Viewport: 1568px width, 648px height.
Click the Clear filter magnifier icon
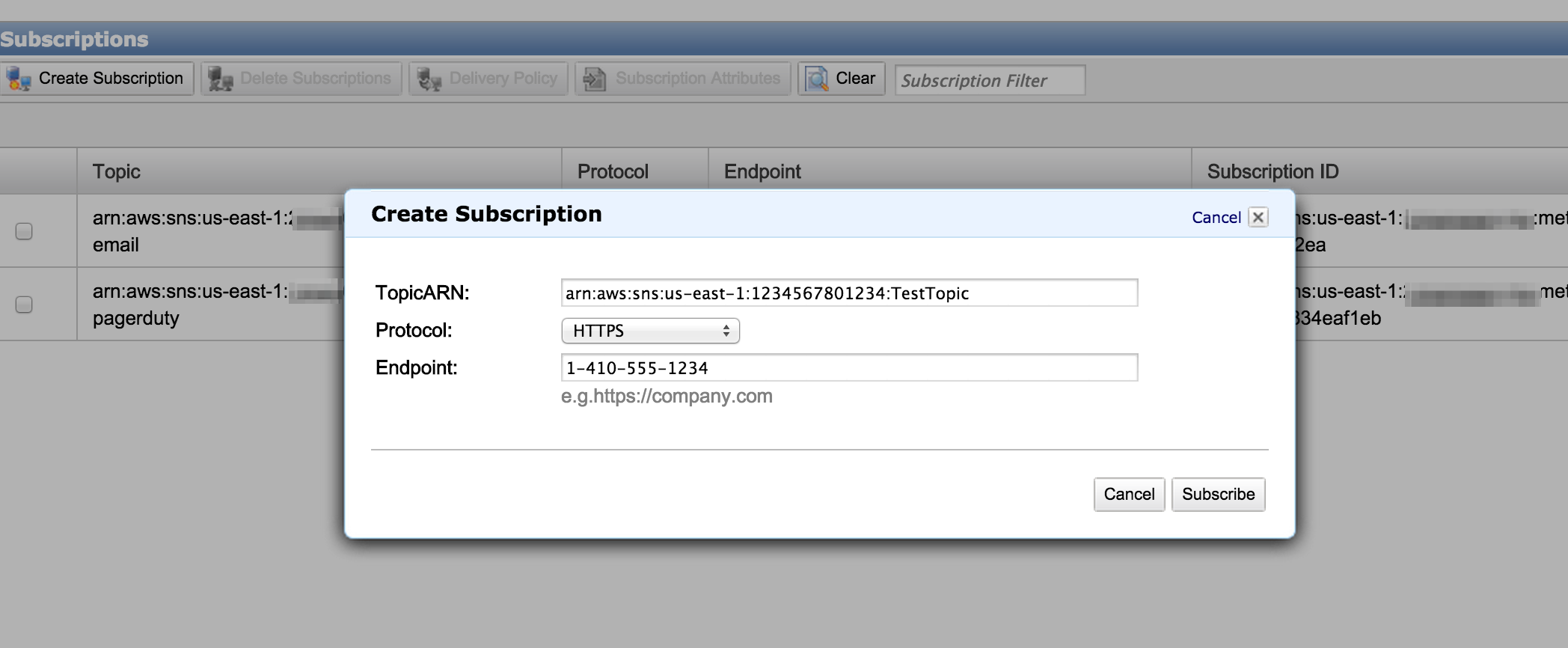coord(816,79)
